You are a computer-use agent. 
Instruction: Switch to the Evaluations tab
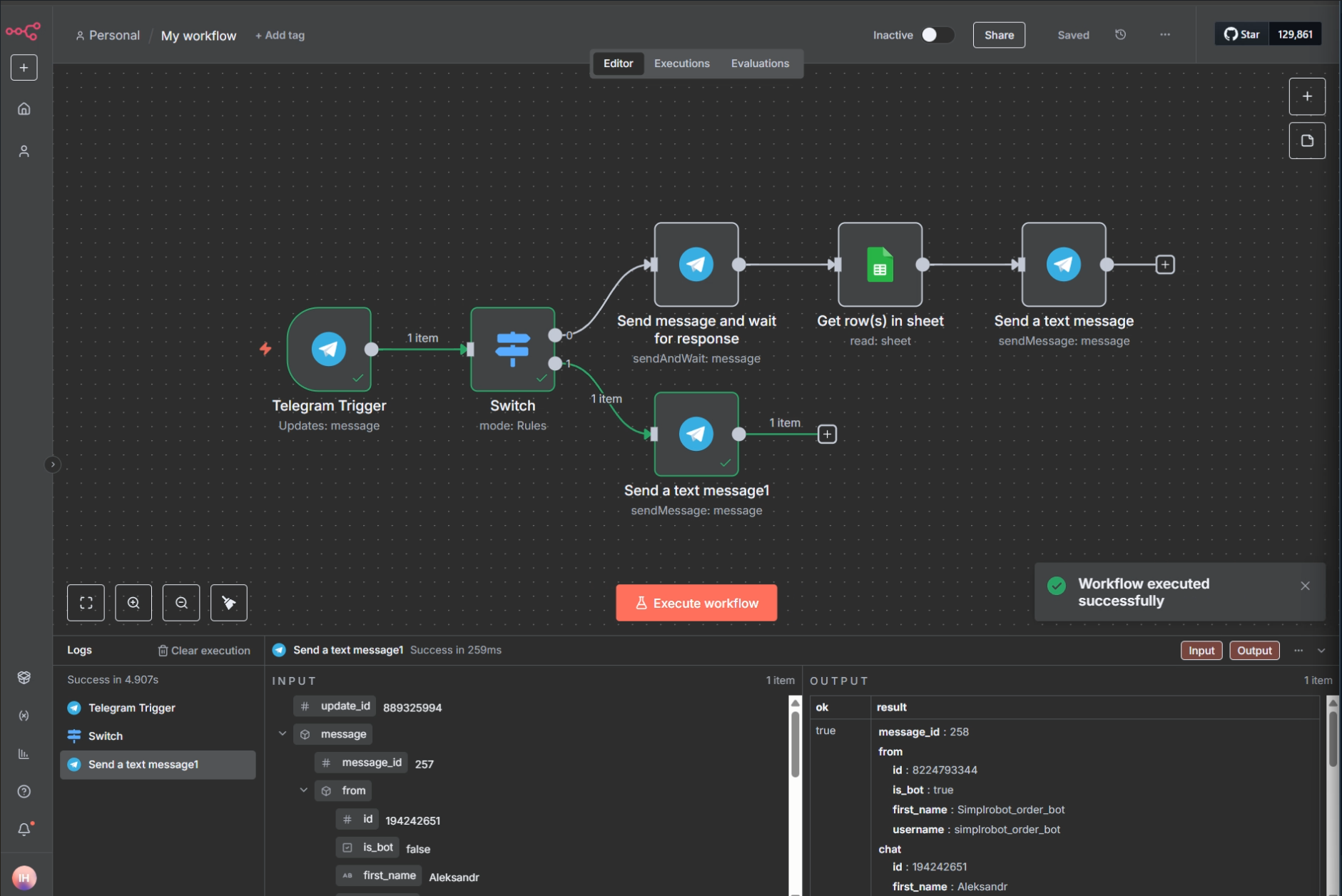tap(760, 63)
